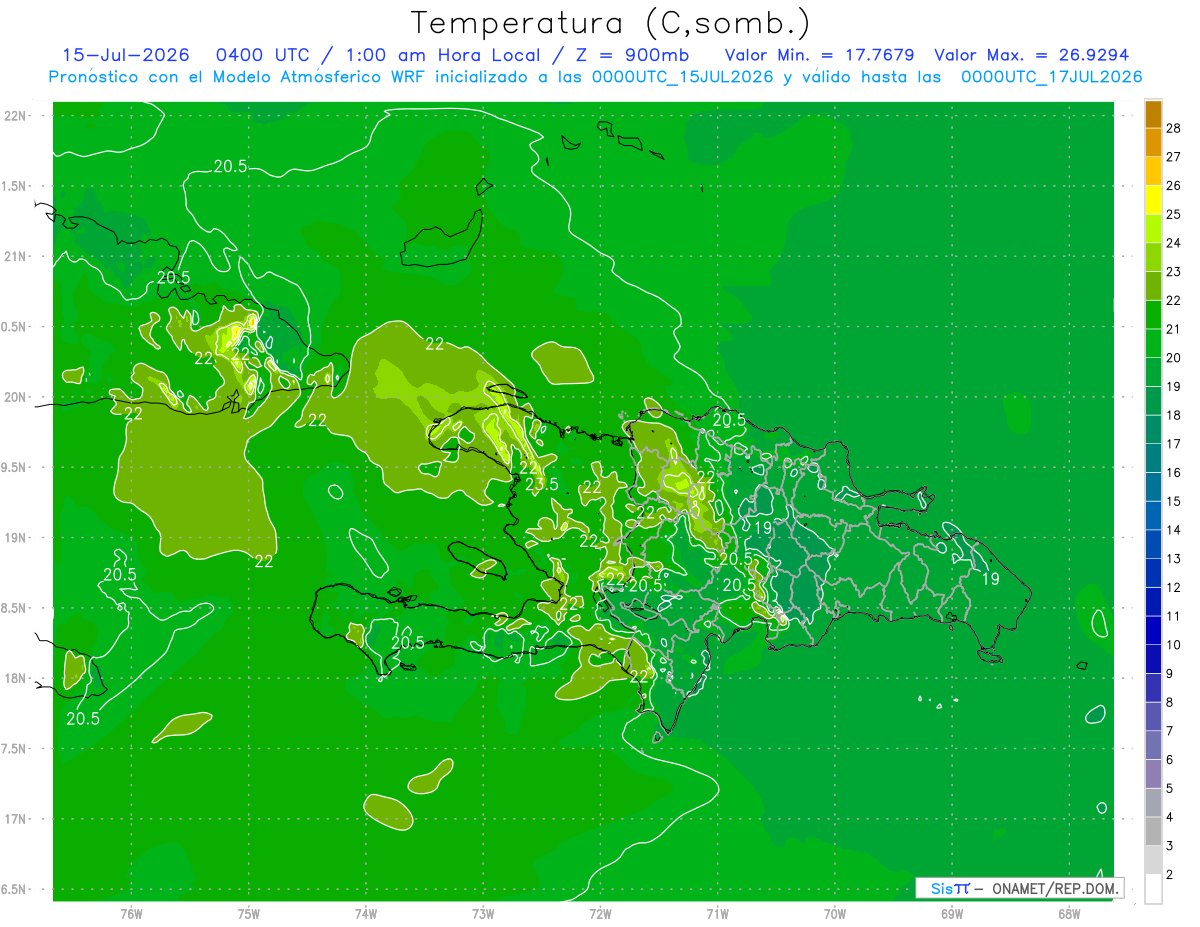
Task: Select the date text "15-Jul-2026"
Action: [125, 55]
